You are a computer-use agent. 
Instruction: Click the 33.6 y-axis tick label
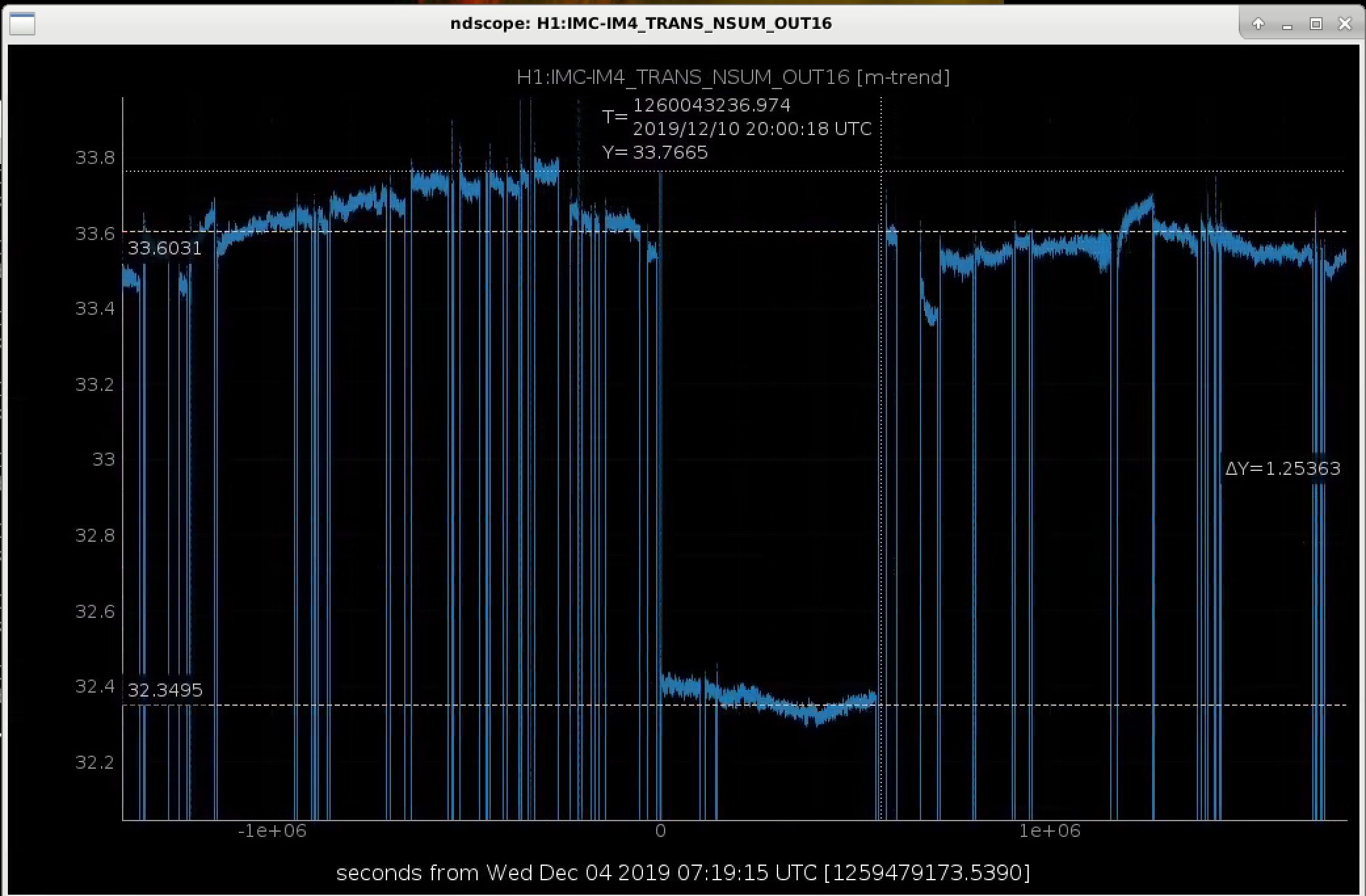(x=95, y=234)
